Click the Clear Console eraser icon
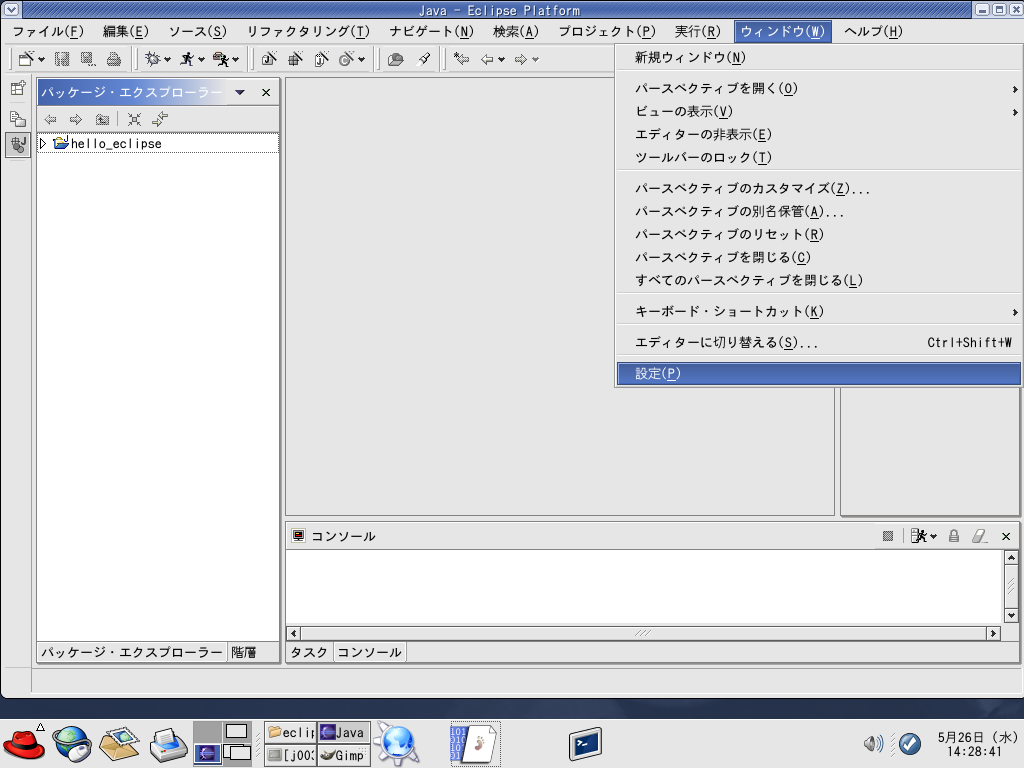The image size is (1024, 768). coord(979,536)
